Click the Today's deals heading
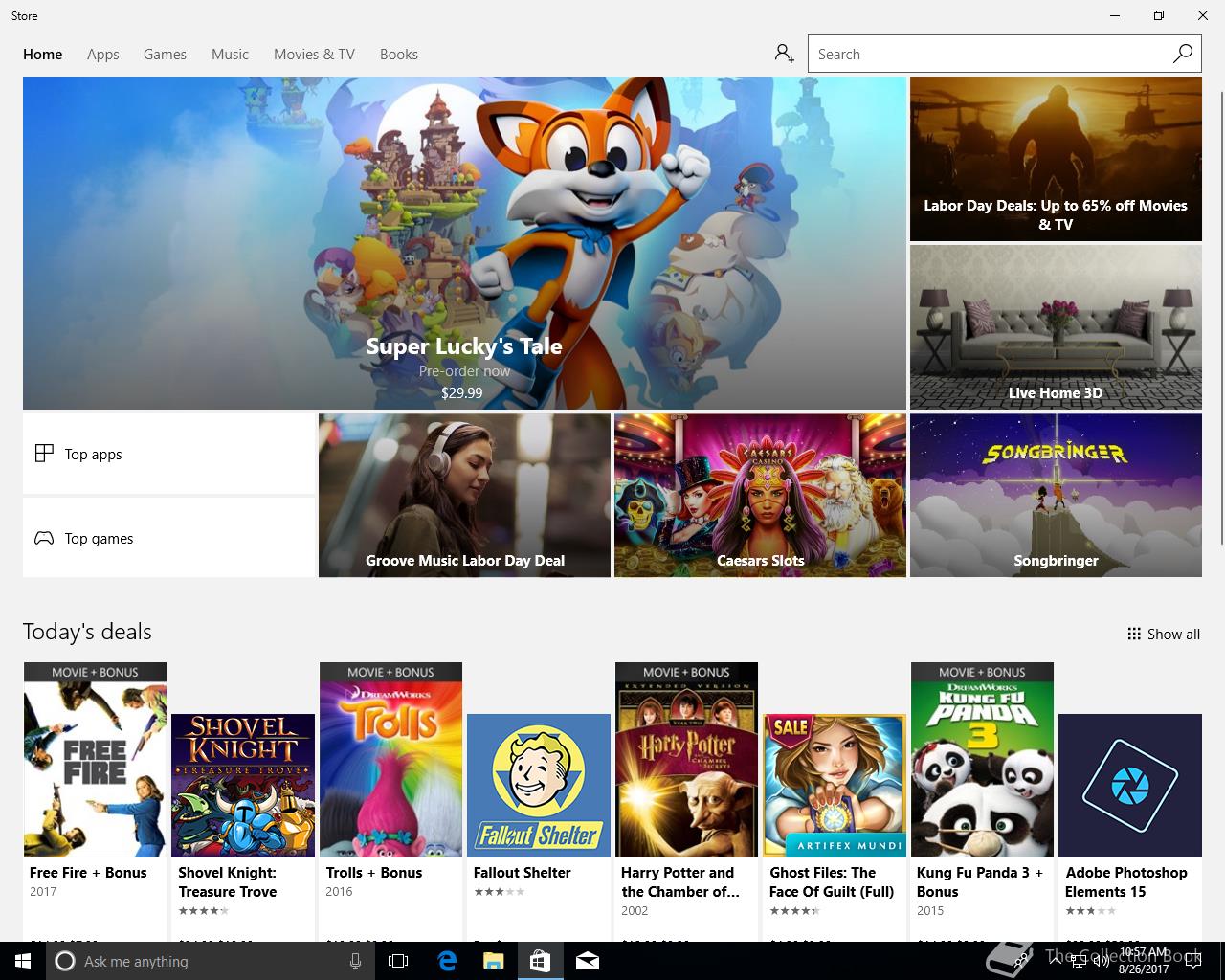Viewport: 1225px width, 980px height. point(87,632)
